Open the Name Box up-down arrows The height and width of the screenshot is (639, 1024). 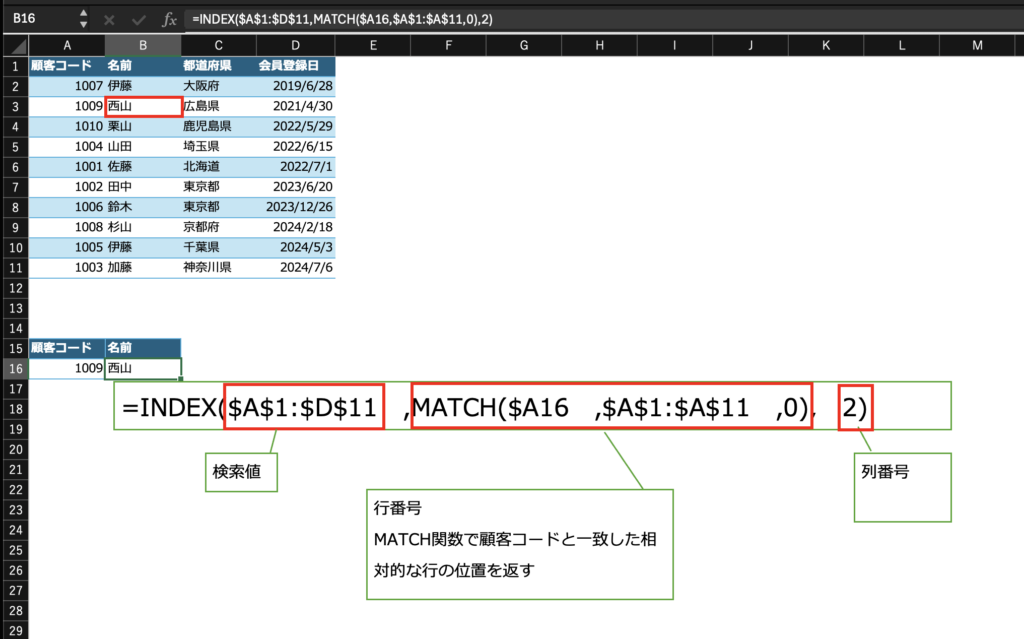[x=83, y=19]
